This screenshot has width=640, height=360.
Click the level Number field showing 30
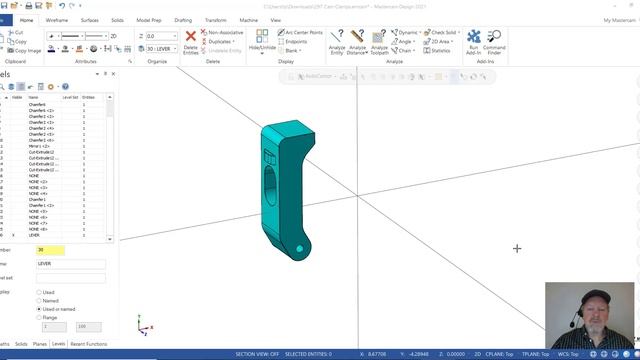[x=50, y=250]
